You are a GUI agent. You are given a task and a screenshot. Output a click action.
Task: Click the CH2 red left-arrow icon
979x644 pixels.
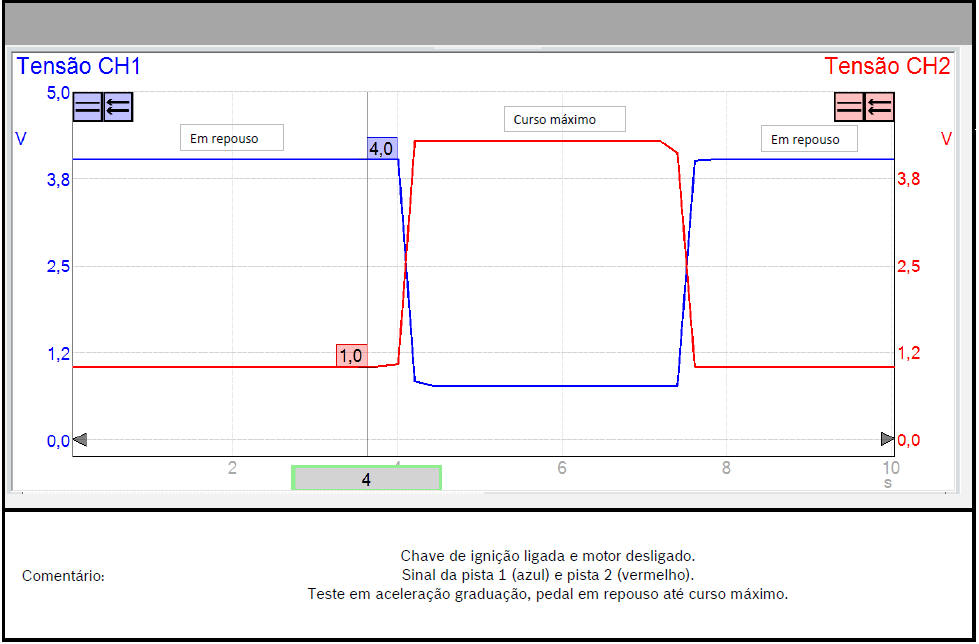click(x=880, y=107)
